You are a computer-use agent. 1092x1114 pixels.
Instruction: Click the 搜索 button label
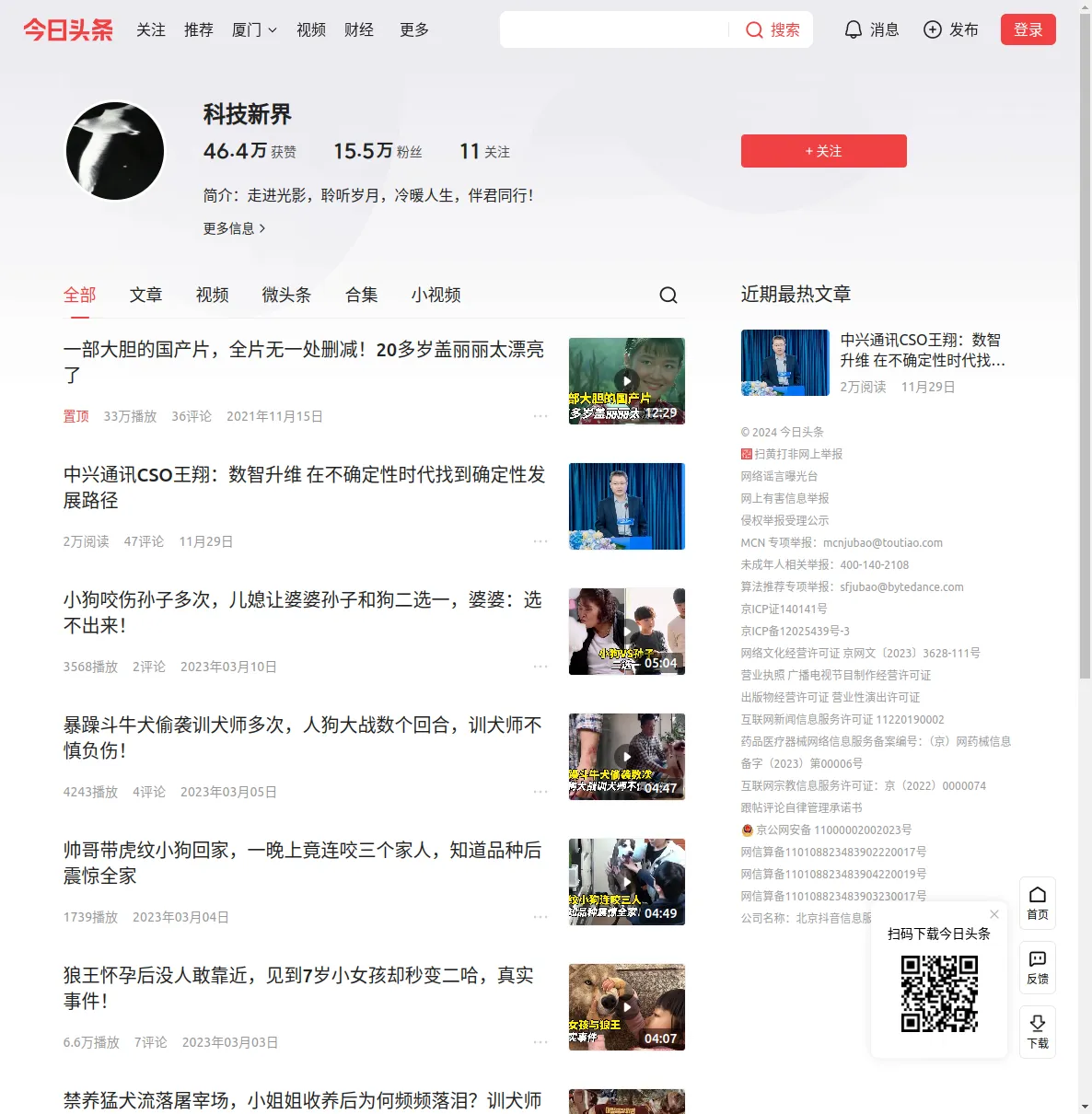pos(785,29)
